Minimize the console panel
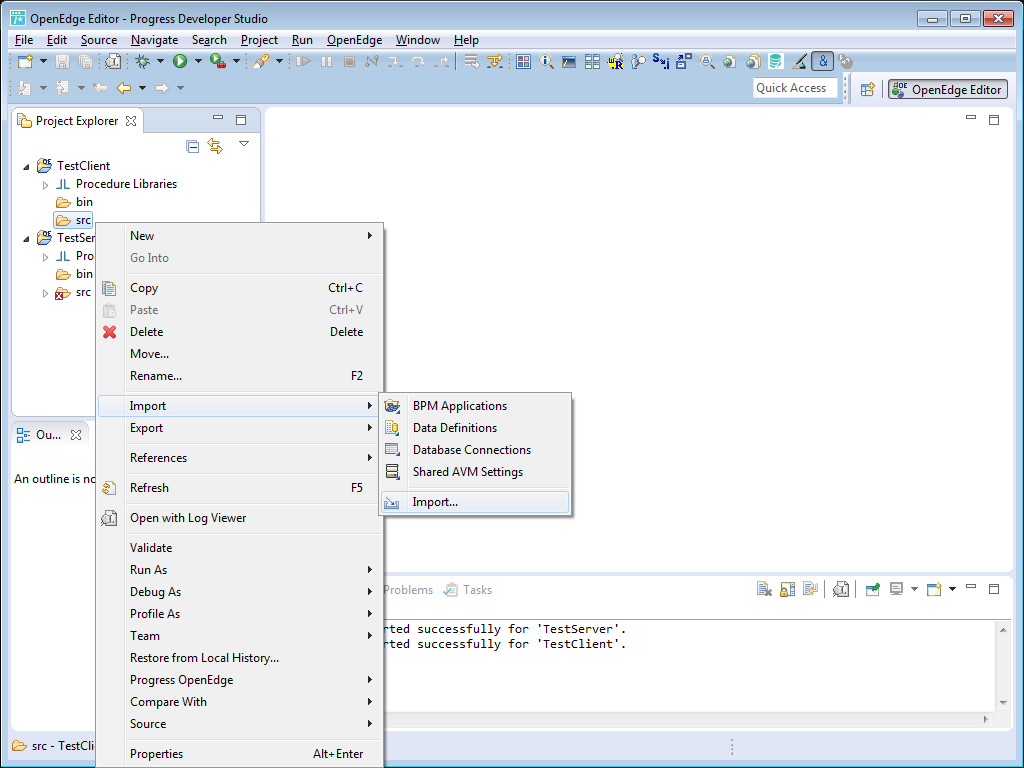The image size is (1024, 768). point(971,587)
